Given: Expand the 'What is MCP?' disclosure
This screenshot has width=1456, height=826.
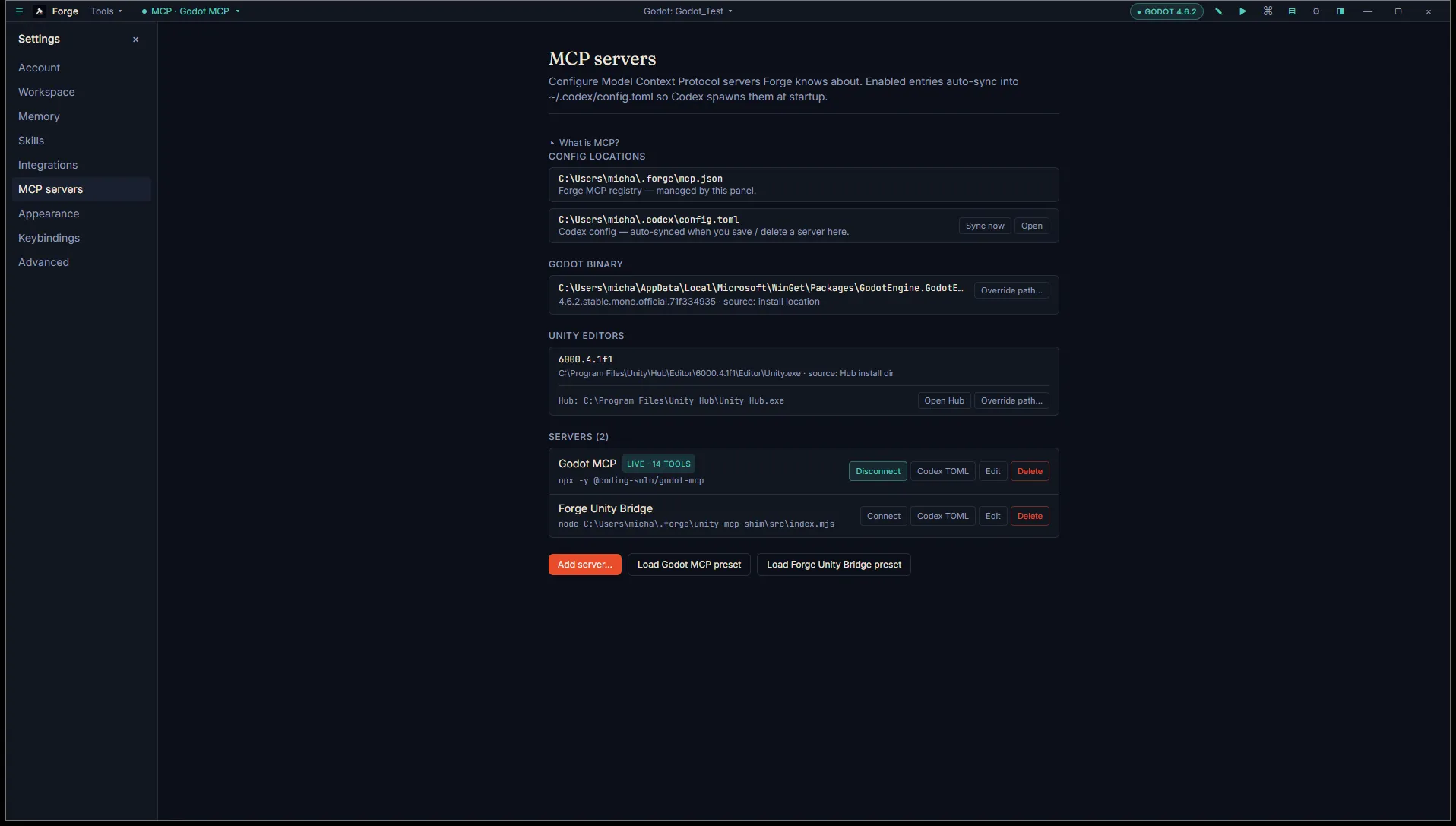Looking at the screenshot, I should 584,143.
